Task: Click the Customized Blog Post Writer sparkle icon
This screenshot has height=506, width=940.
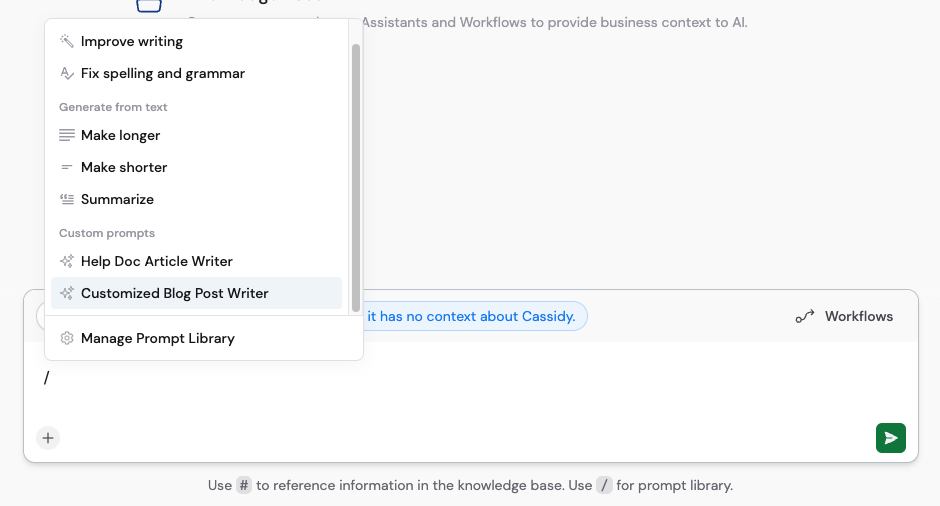Action: coord(67,293)
